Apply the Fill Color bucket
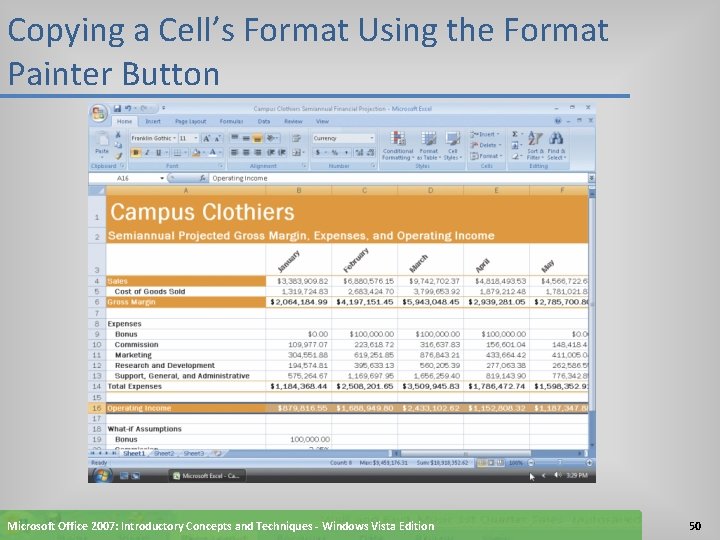Viewport: 720px width, 540px height. 196,152
